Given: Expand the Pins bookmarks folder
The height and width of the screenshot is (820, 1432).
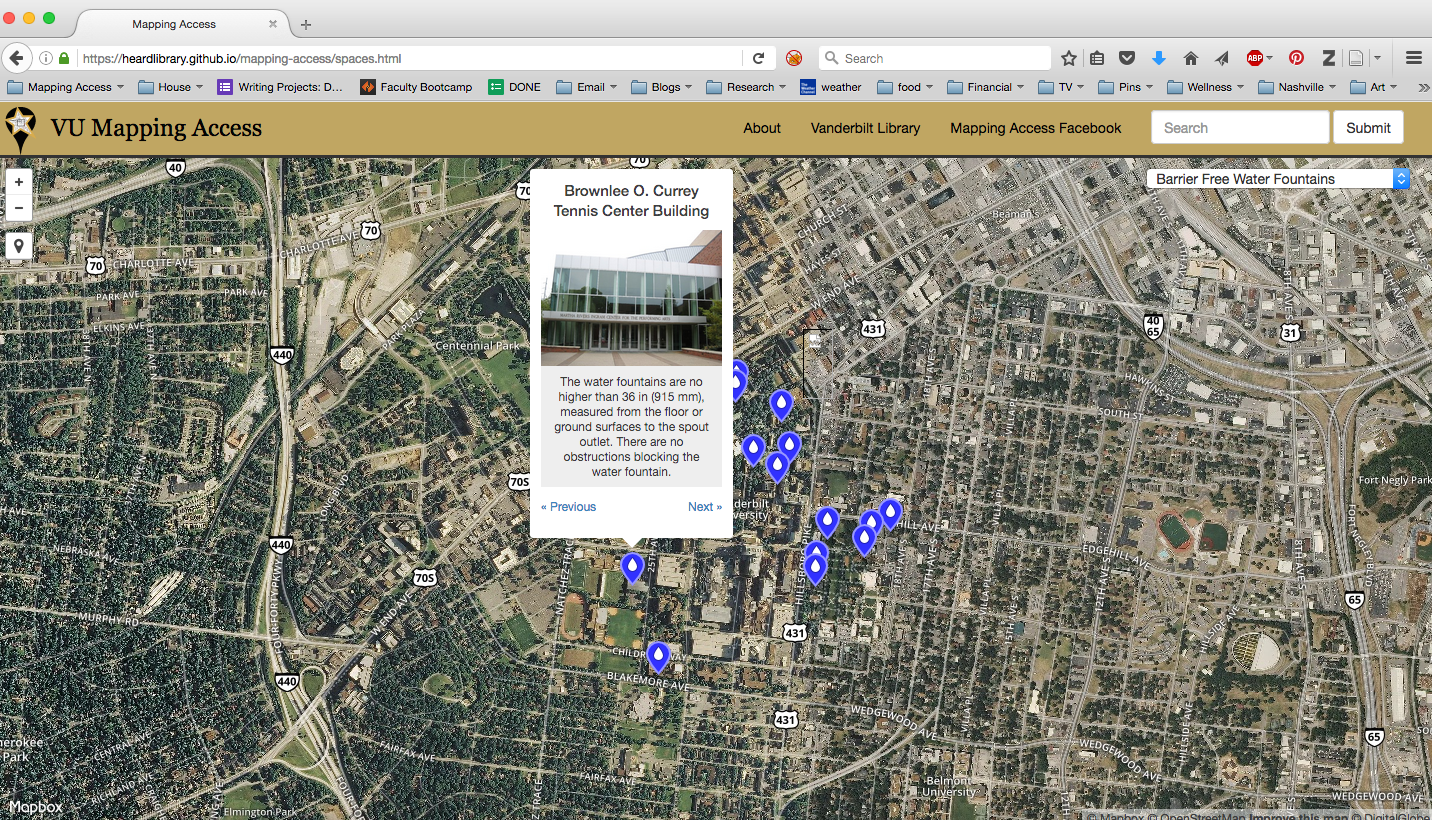Looking at the screenshot, I should click(1126, 87).
